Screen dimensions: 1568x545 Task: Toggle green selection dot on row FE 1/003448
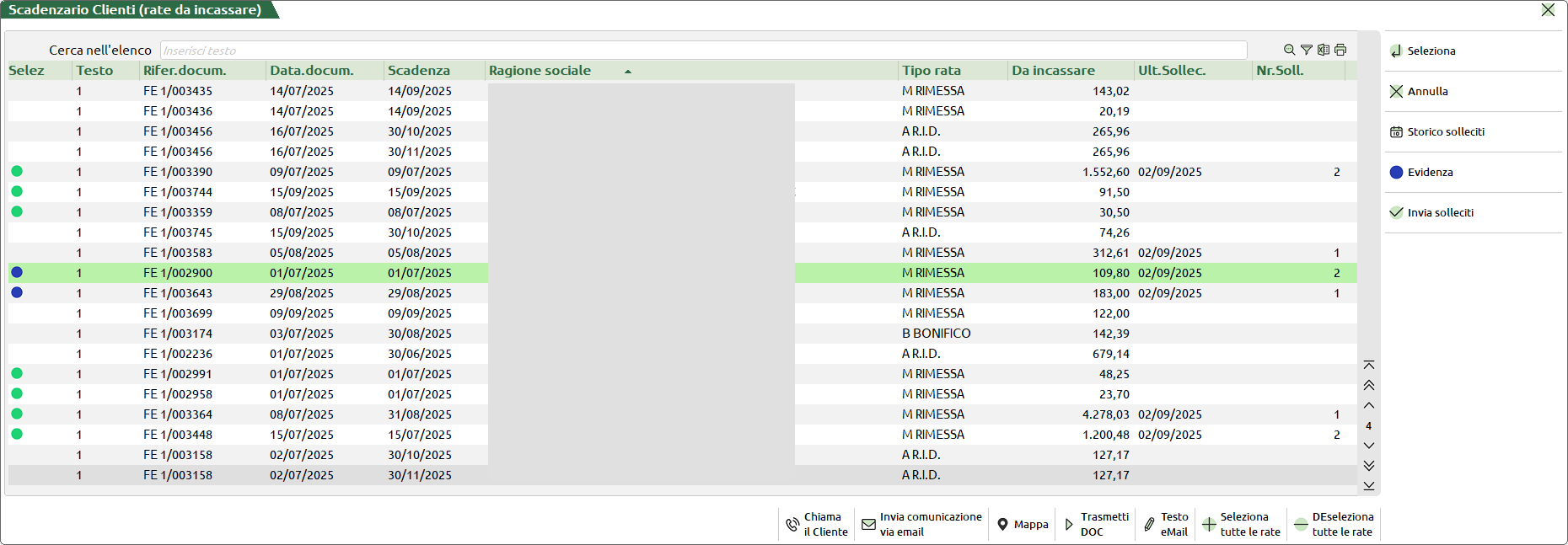[x=17, y=435]
